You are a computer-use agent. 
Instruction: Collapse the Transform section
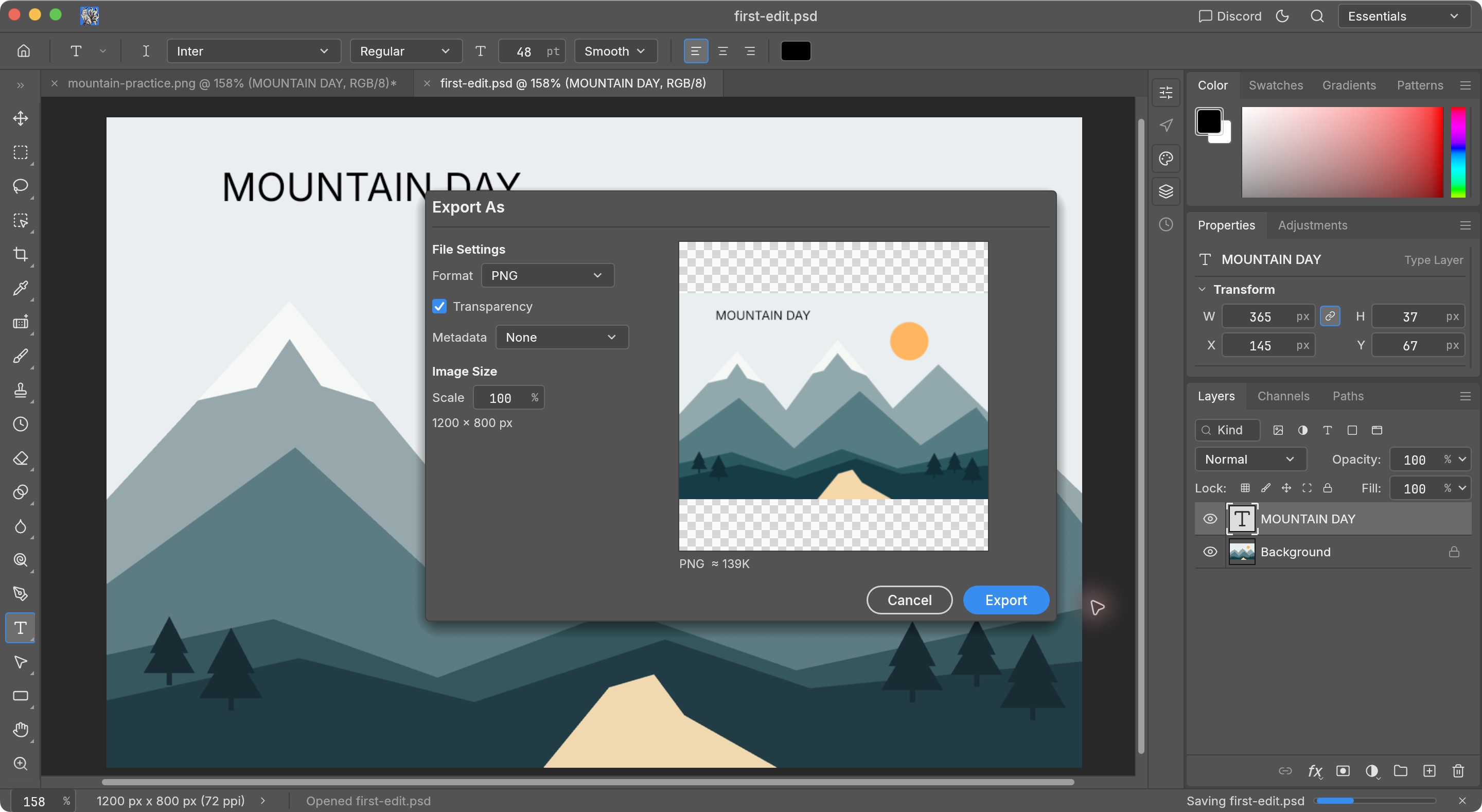(1202, 290)
